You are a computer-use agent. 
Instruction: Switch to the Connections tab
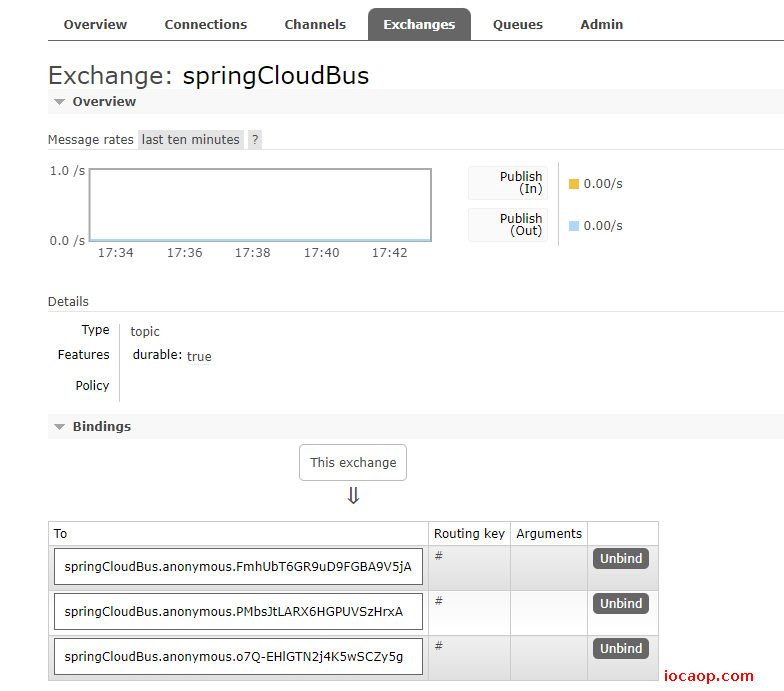coord(206,24)
